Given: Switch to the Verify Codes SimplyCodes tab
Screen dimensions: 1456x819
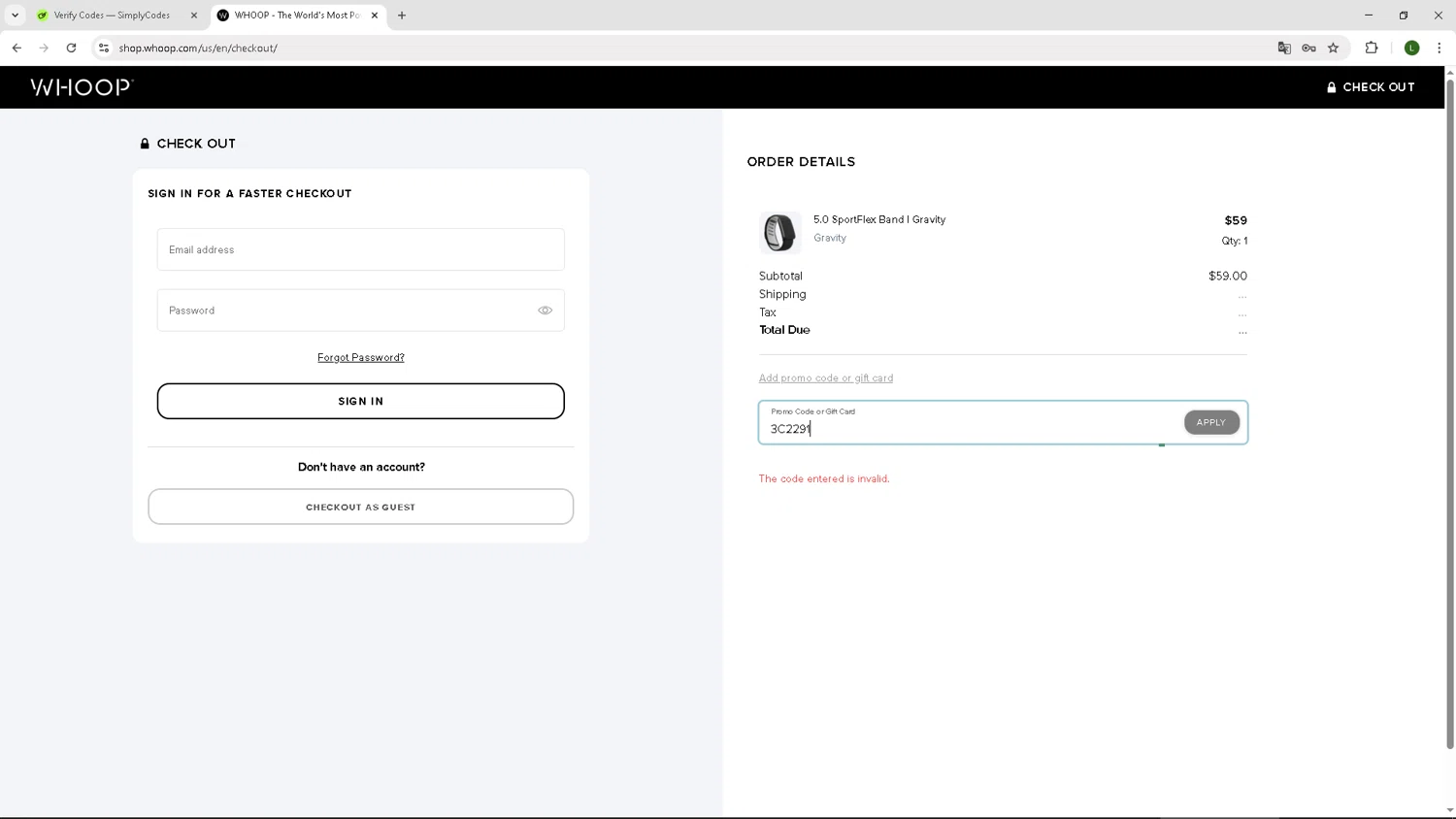Looking at the screenshot, I should tap(116, 16).
